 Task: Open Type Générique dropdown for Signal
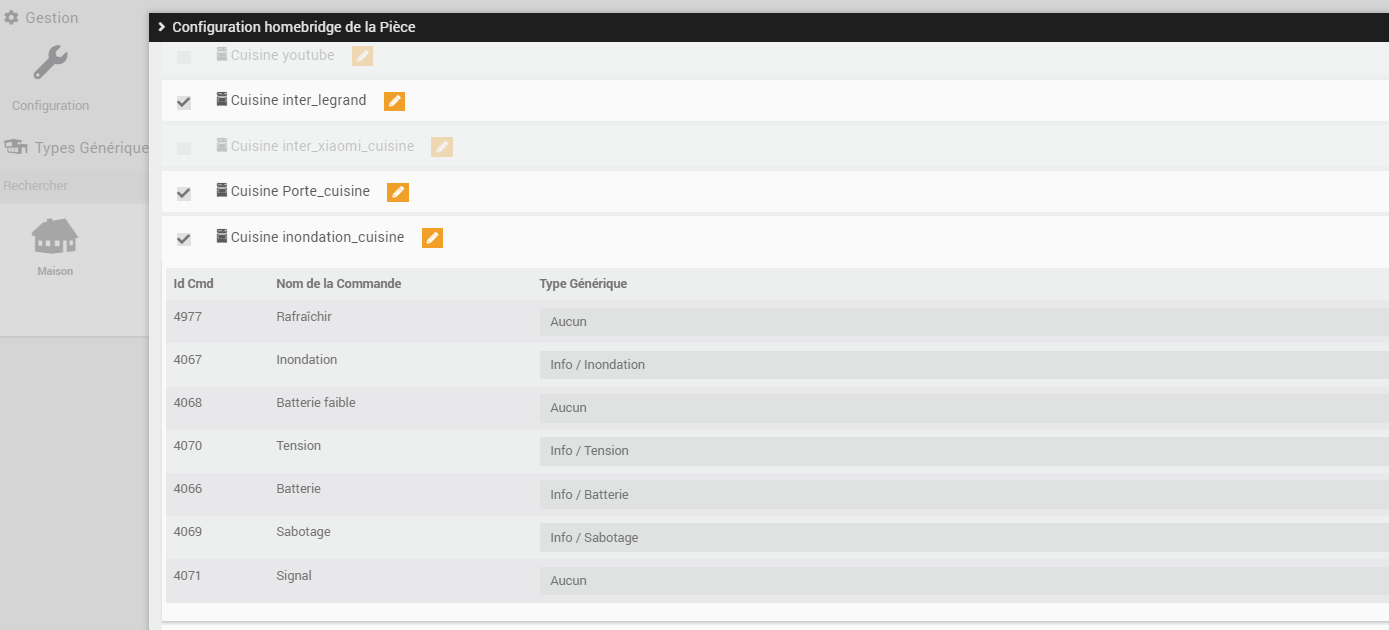tap(964, 581)
